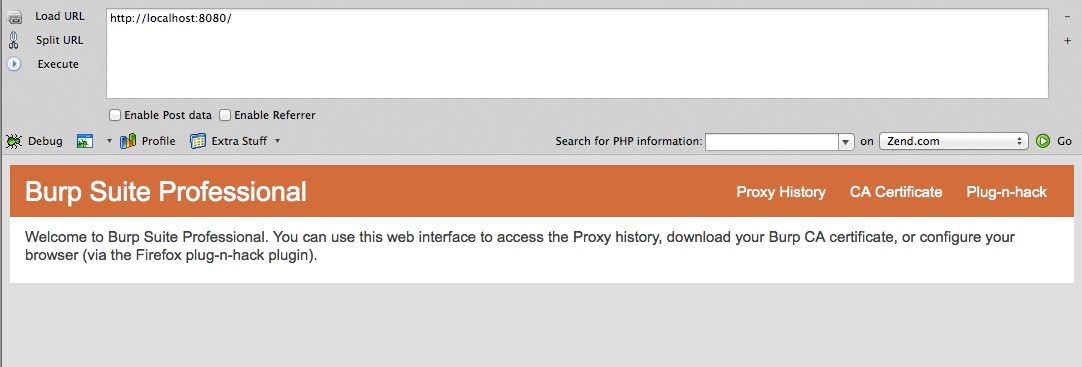Click the green Go arrow icon
Screen dimensions: 1082x367
pos(1043,141)
